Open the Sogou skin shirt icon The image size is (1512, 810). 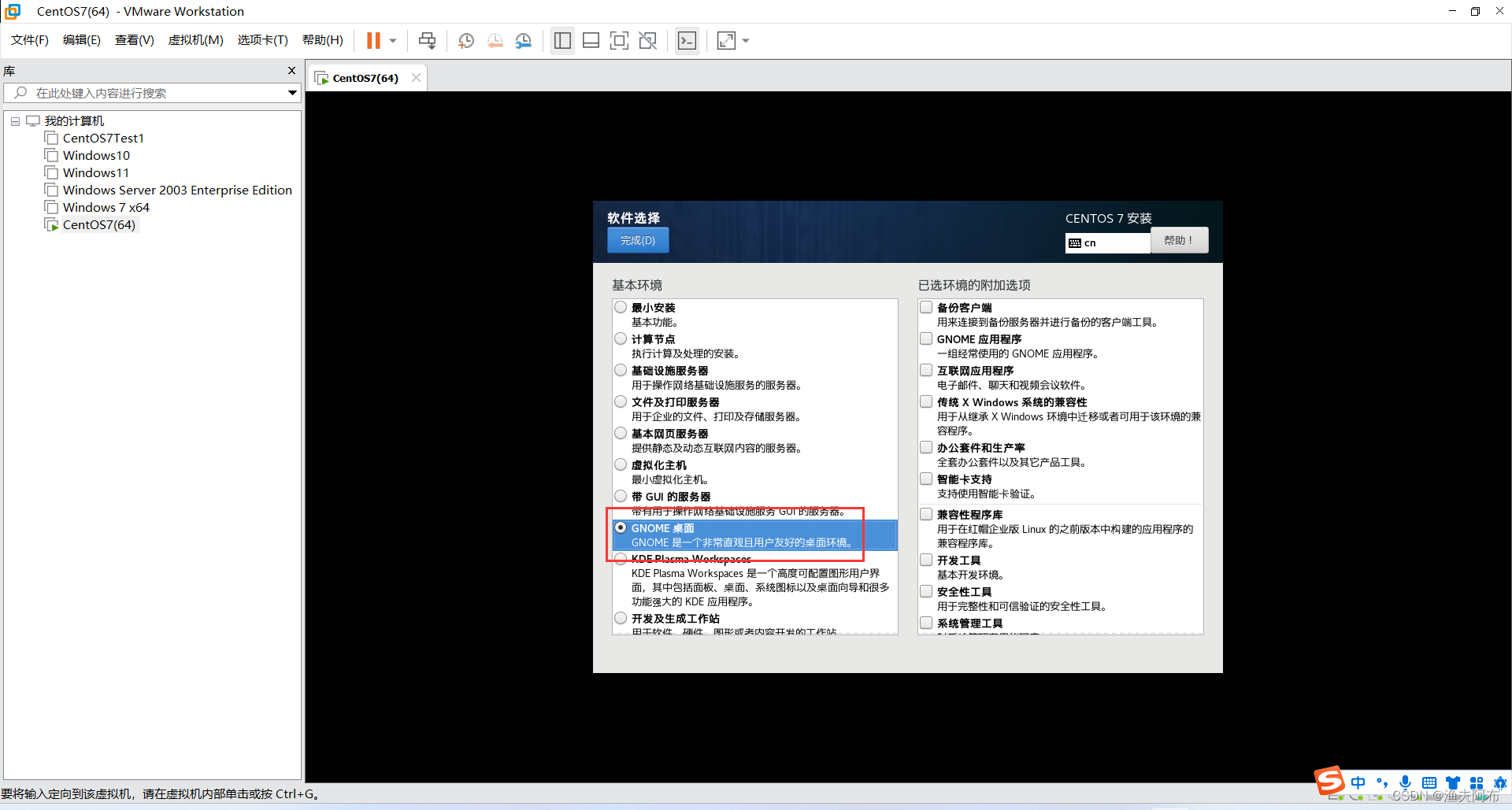(x=1453, y=782)
